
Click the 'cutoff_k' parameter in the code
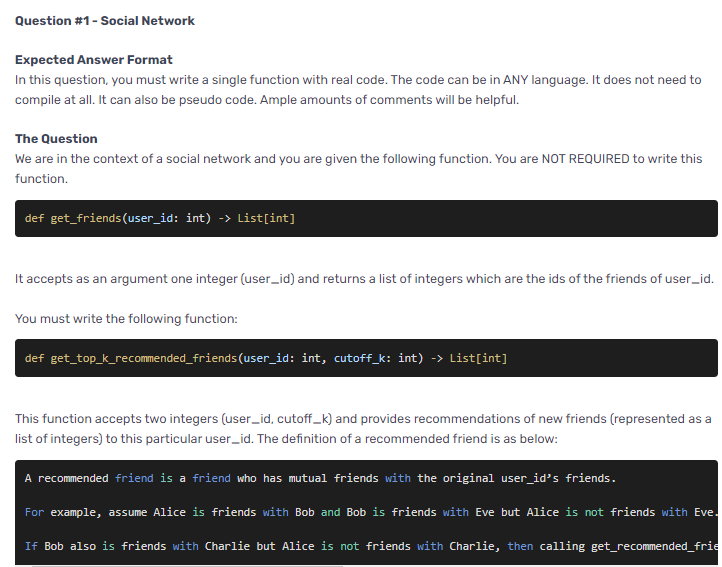coord(359,358)
